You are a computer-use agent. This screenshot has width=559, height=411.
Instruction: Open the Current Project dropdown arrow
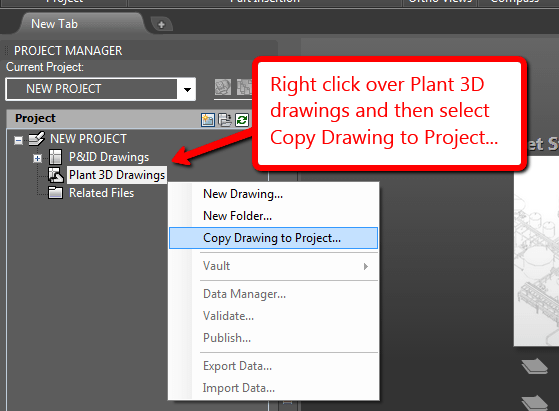pos(187,89)
